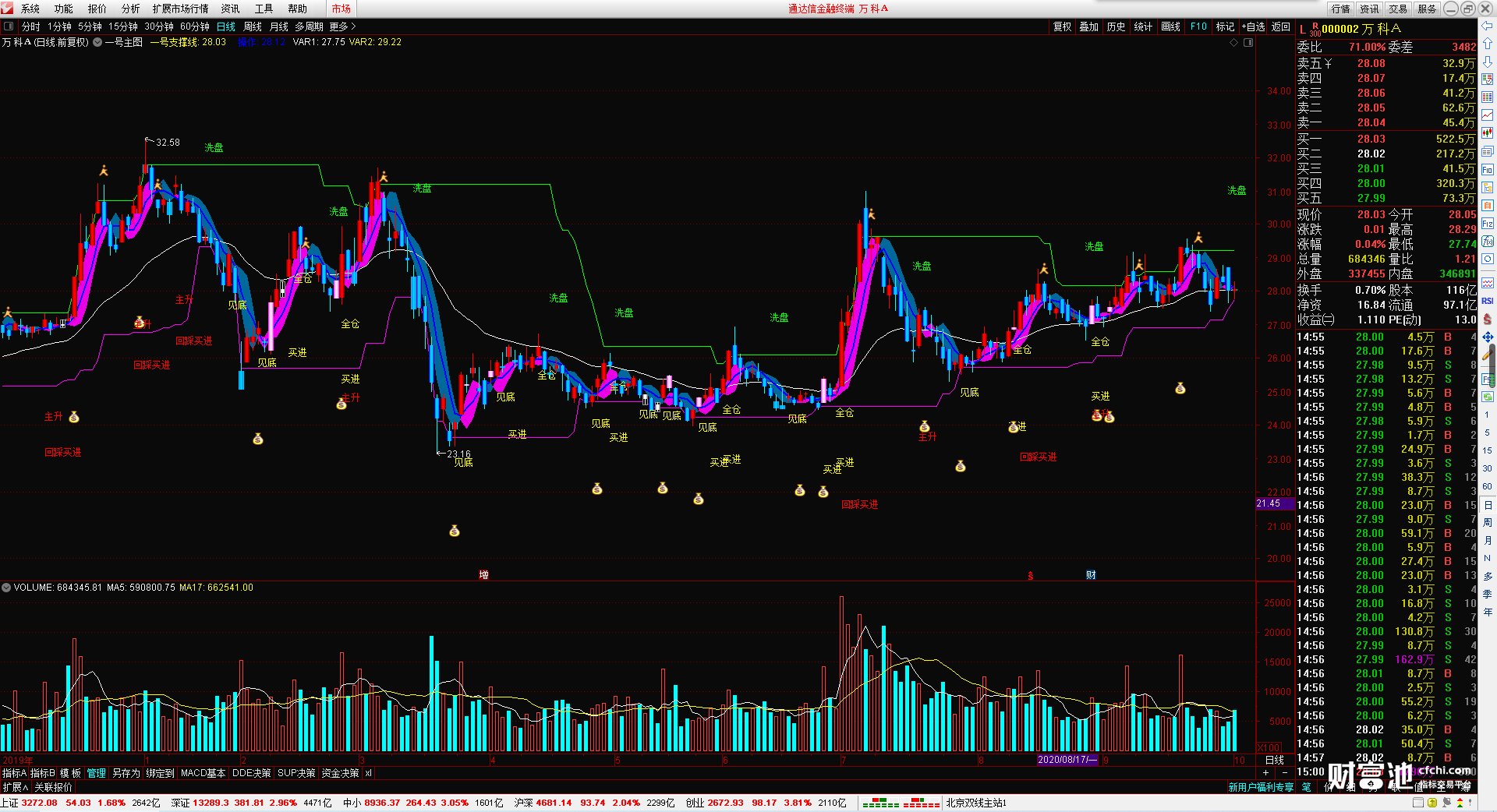The image size is (1497, 812).
Task: Select the 日 period button in sidebar
Action: pyautogui.click(x=1488, y=505)
